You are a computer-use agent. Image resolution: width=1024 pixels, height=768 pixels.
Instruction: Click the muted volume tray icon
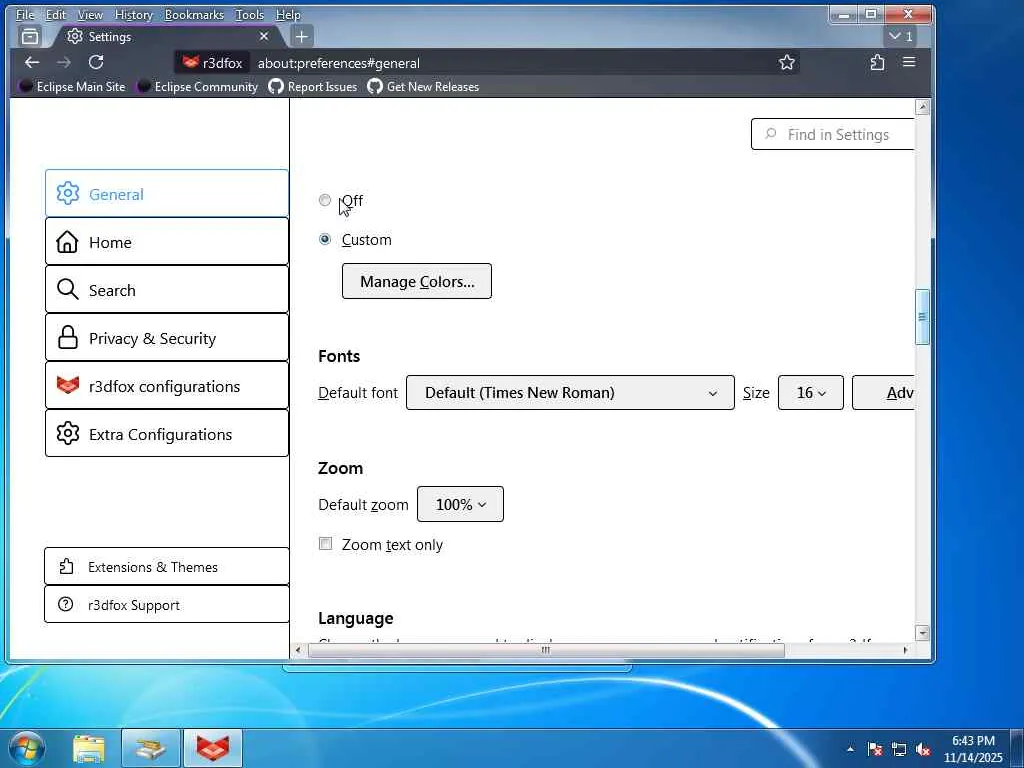tap(923, 749)
